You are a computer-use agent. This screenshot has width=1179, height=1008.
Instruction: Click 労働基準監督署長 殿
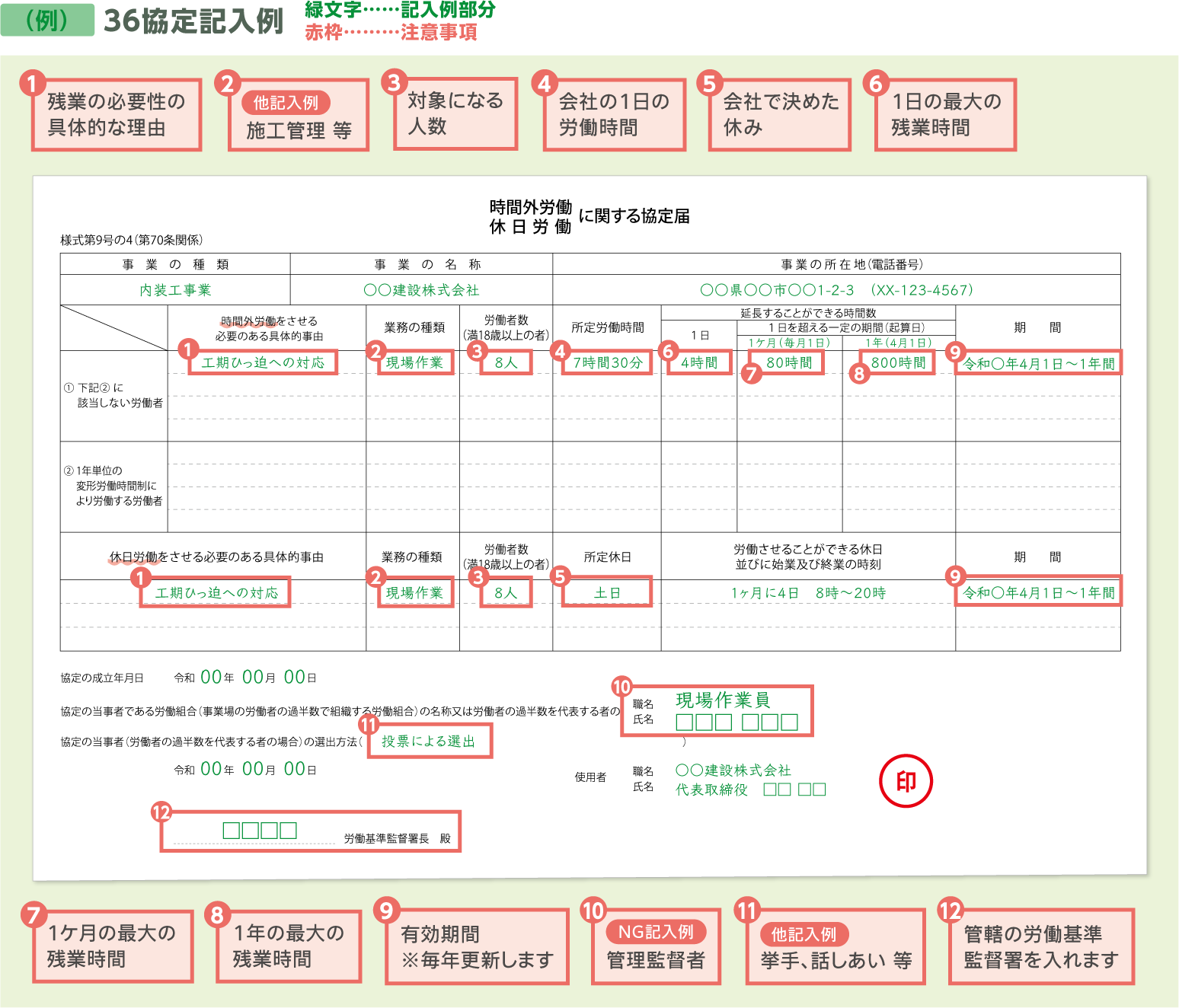pyautogui.click(x=397, y=838)
